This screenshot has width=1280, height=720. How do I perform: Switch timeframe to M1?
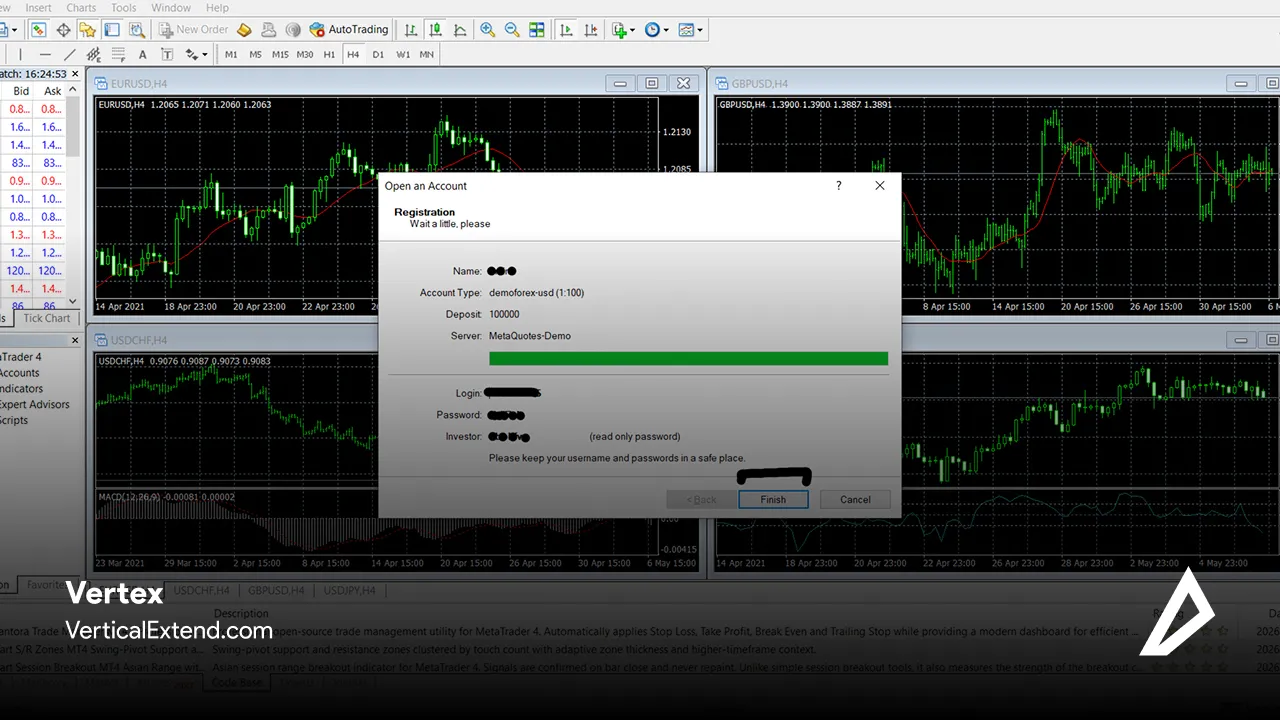tap(232, 54)
